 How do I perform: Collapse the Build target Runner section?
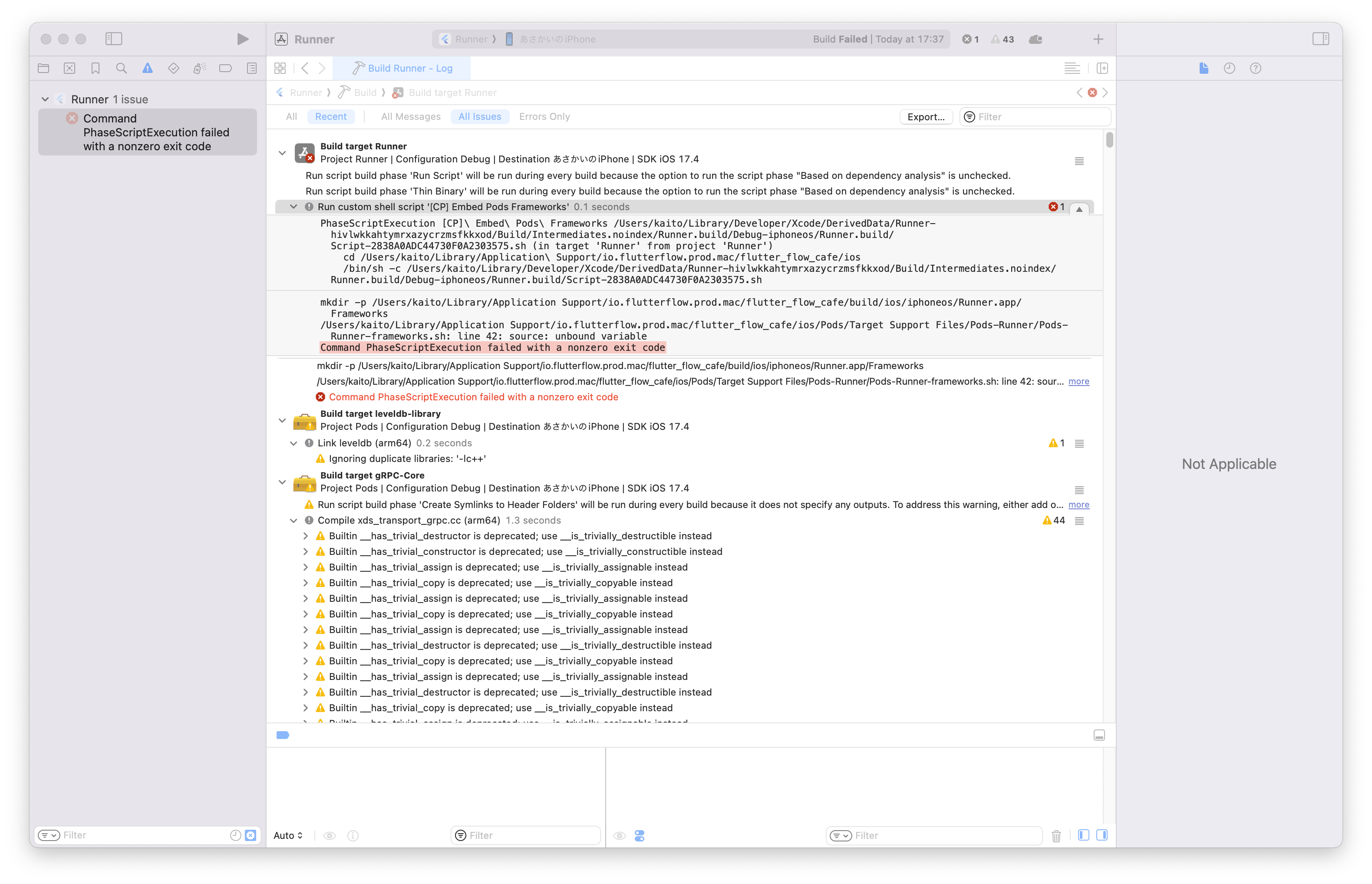pyautogui.click(x=282, y=153)
